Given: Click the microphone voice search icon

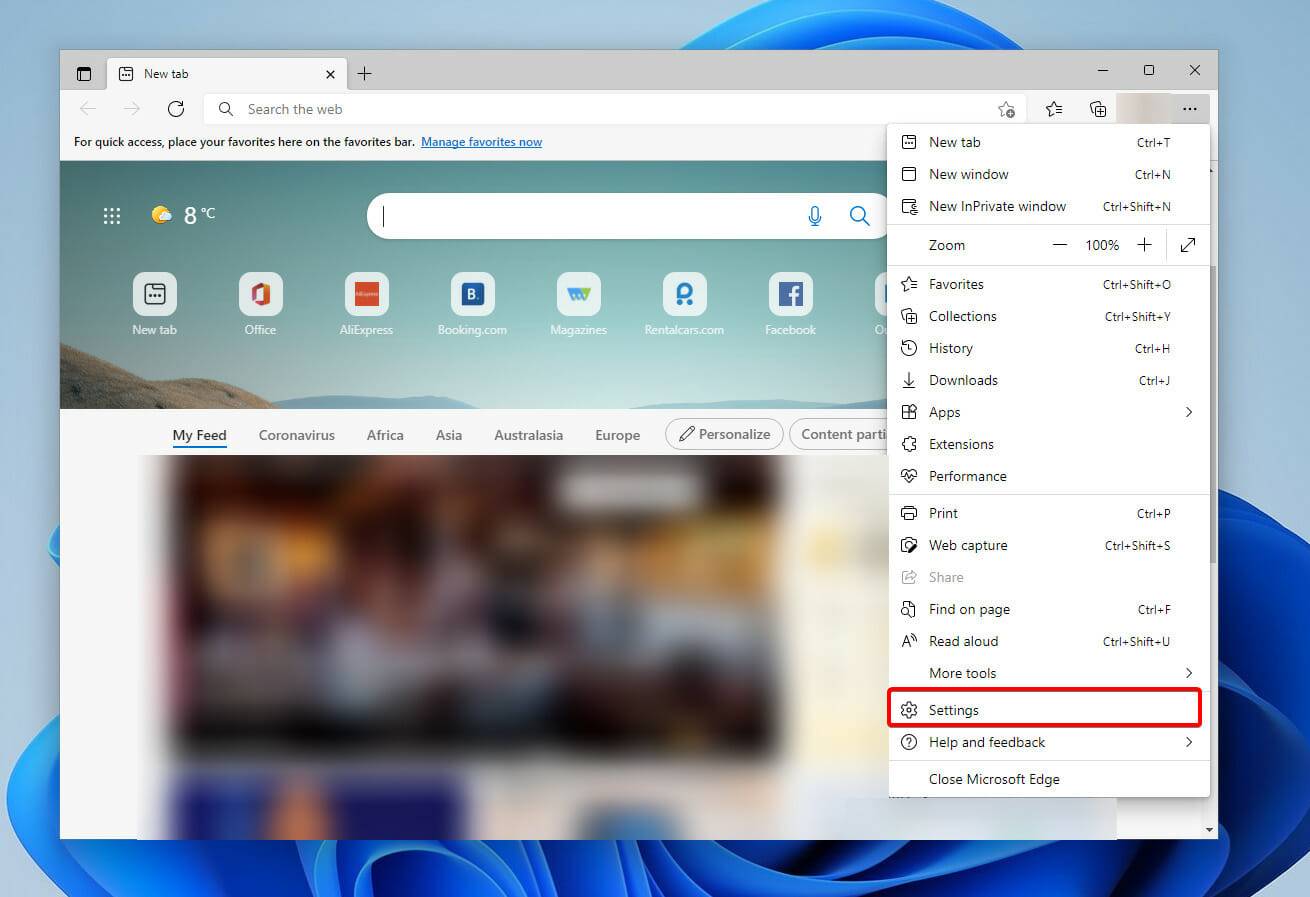Looking at the screenshot, I should pyautogui.click(x=815, y=216).
